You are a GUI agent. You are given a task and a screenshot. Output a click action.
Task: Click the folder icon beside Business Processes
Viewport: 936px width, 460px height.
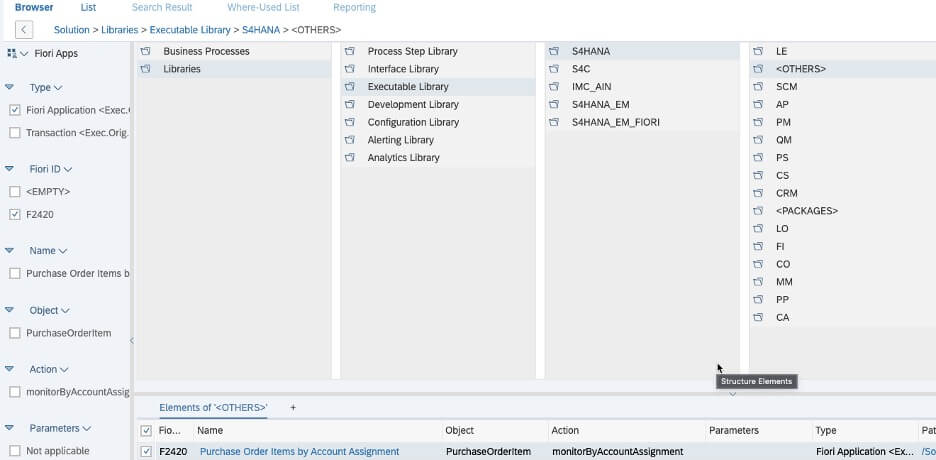tap(145, 51)
